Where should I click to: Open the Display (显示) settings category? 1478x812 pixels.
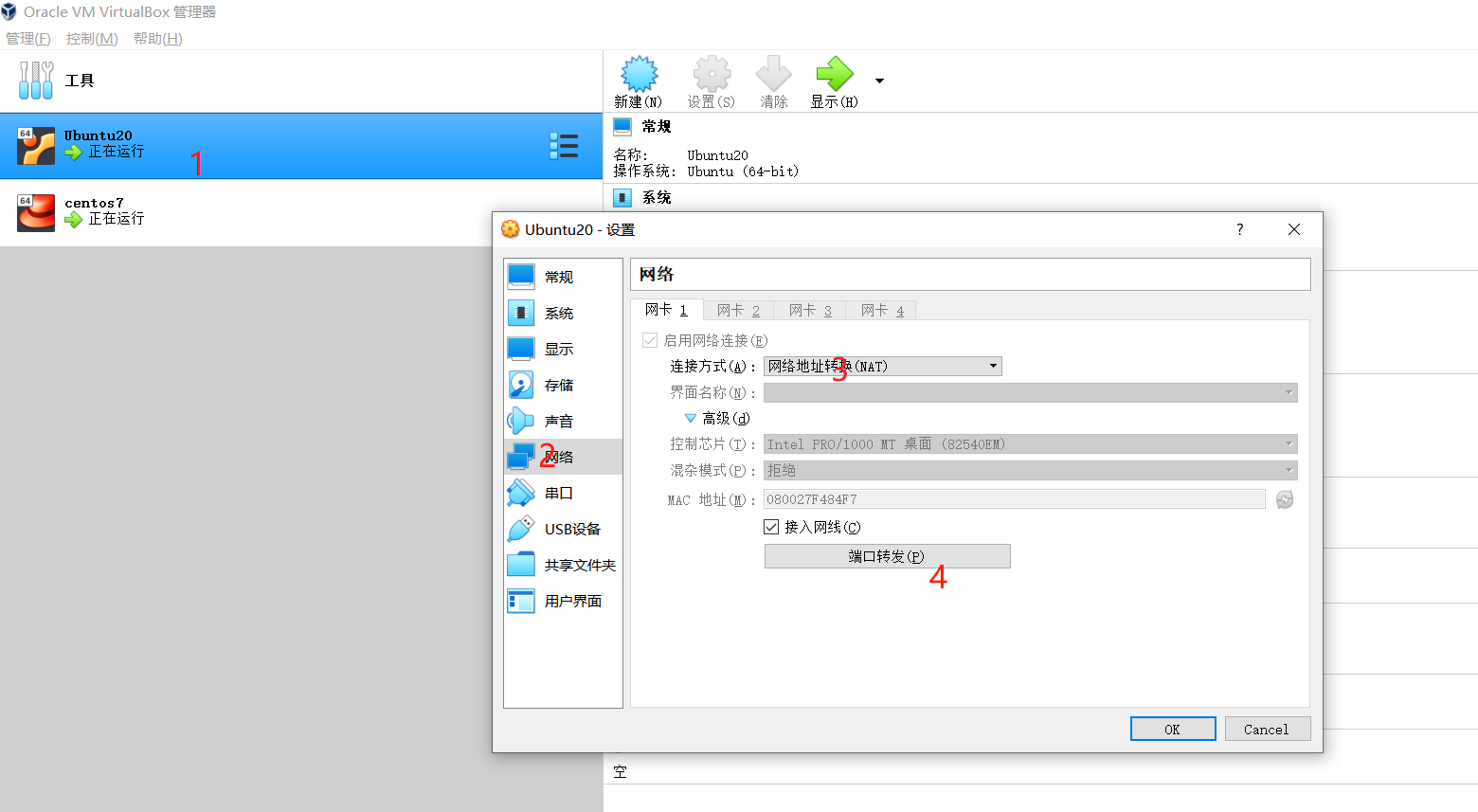[563, 349]
